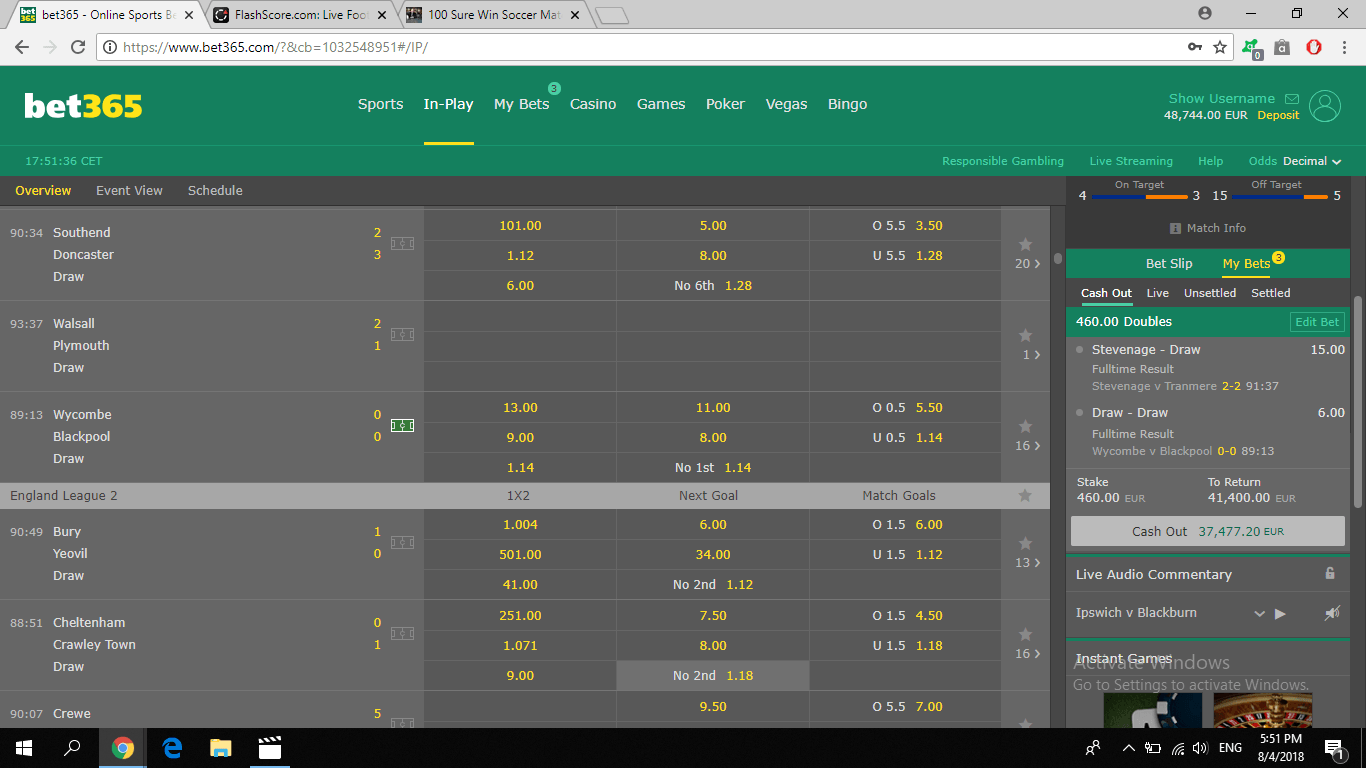Open File Explorer from the taskbar
Viewport: 1366px width, 768px height.
click(220, 747)
